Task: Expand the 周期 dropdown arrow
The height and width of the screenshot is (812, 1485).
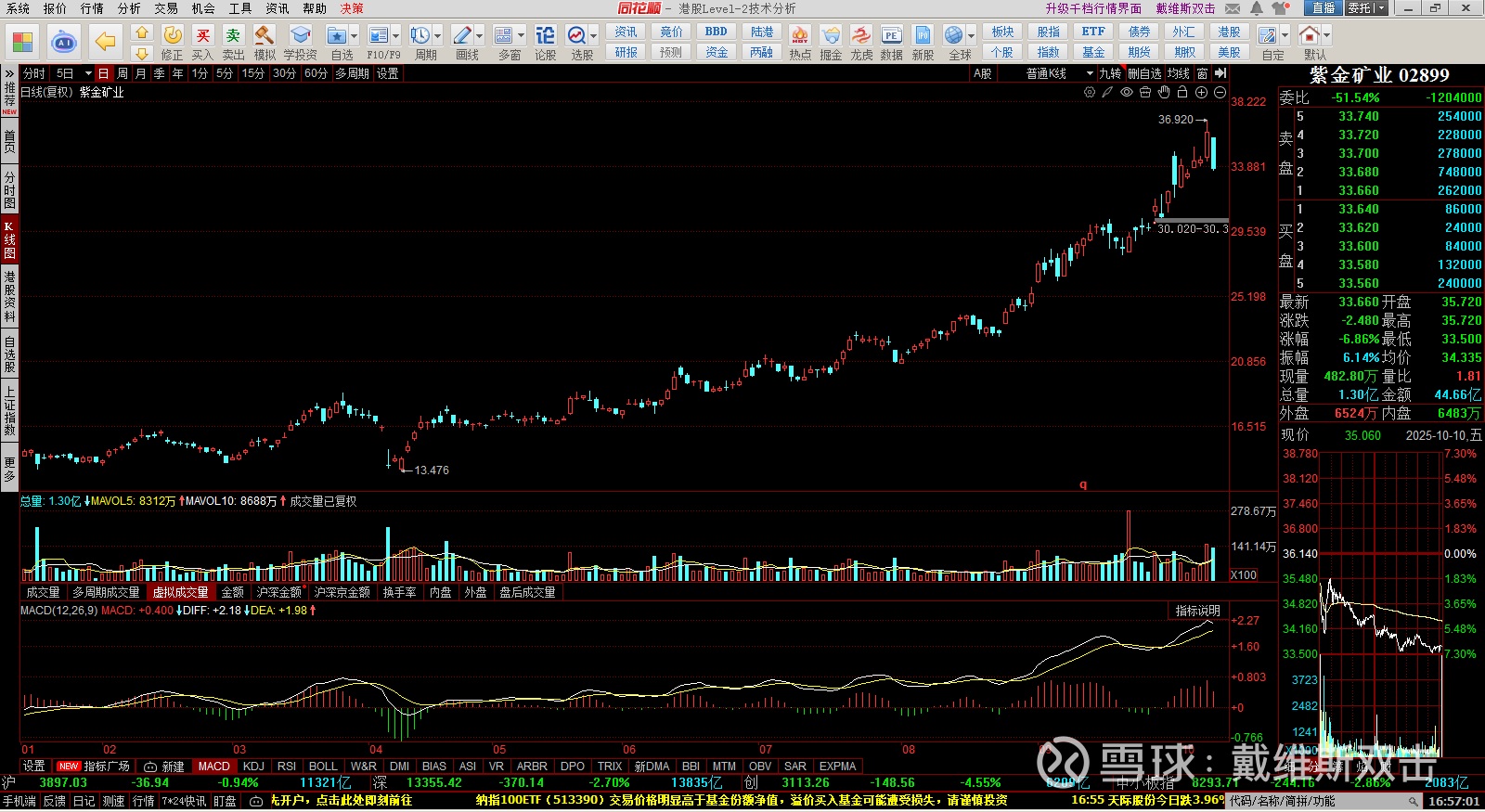Action: pyautogui.click(x=437, y=35)
